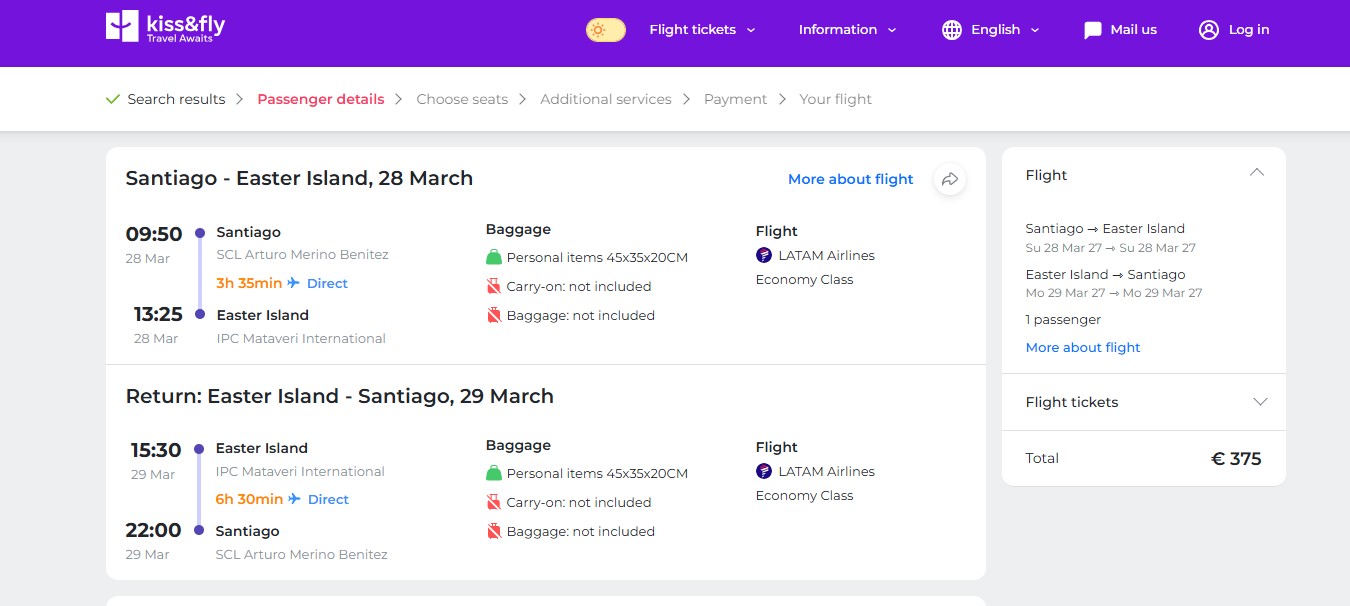
Task: Select the Passenger details step
Action: [x=321, y=99]
